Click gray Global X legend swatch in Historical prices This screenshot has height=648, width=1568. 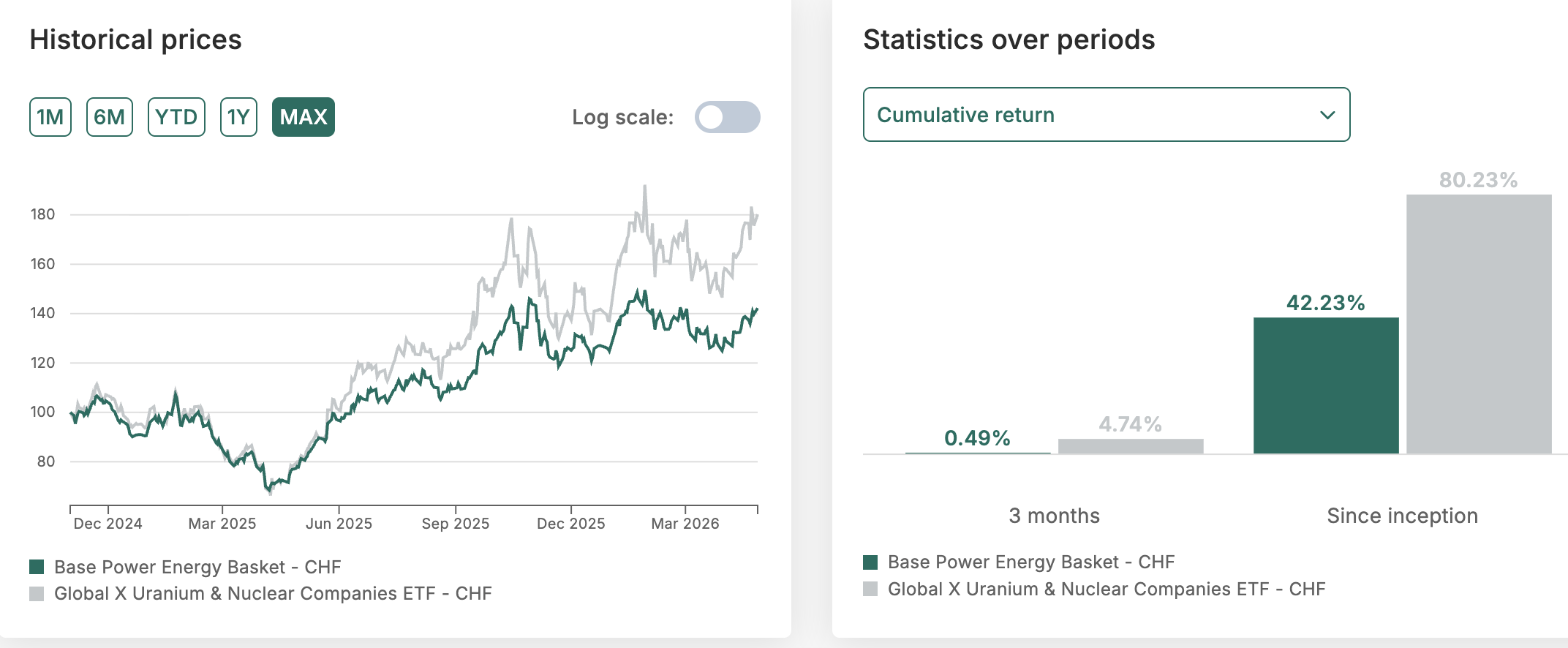pos(37,593)
